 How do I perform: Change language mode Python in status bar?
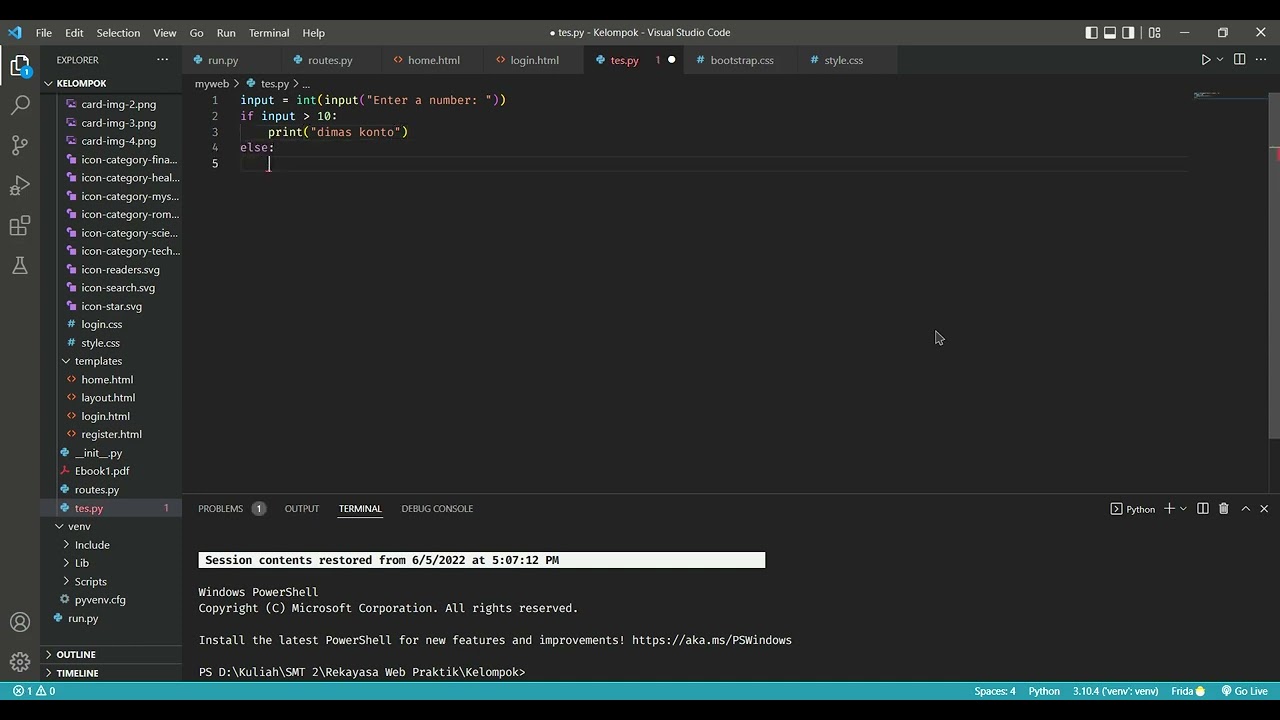point(1044,691)
